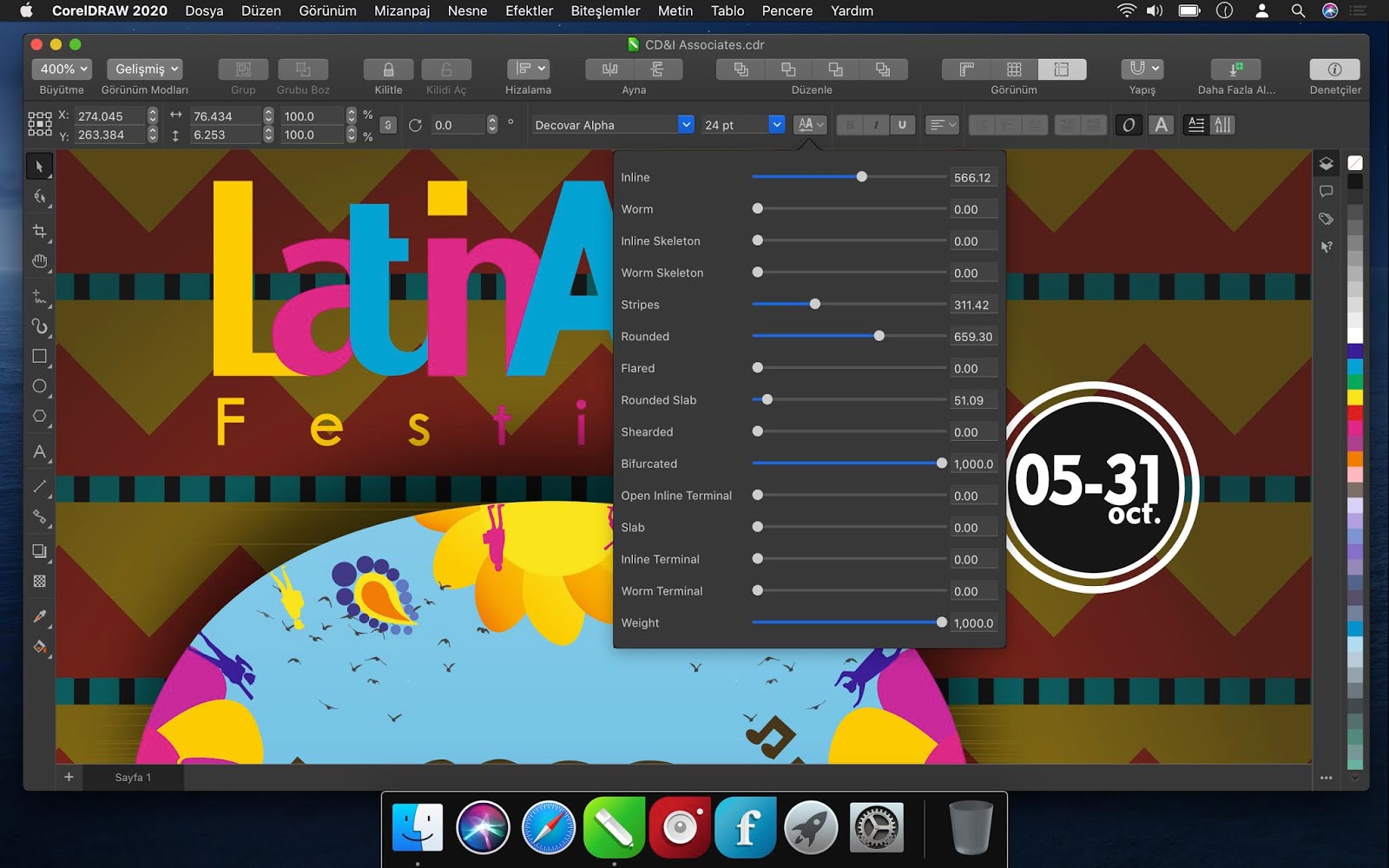Click the Weight value field 1,000.0
The image size is (1389, 868).
973,623
